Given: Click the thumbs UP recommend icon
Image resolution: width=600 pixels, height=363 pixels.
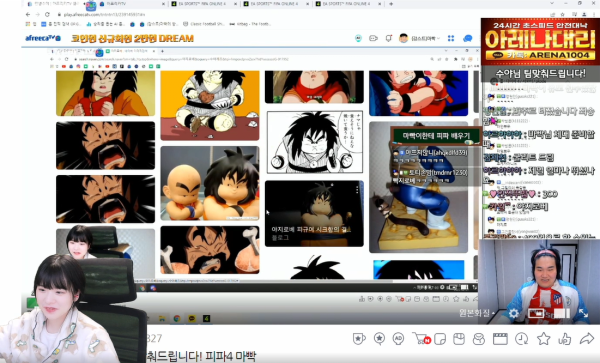Looking at the screenshot, I should tap(565, 339).
